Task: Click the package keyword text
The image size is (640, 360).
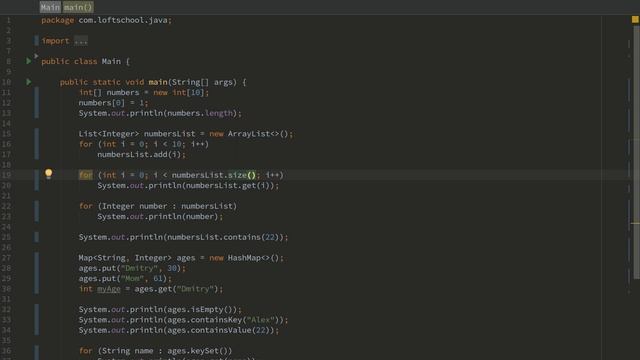Action: 58,20
